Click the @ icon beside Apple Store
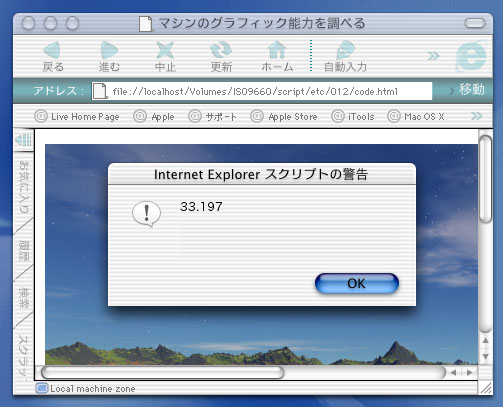The width and height of the screenshot is (503, 407). click(257, 116)
